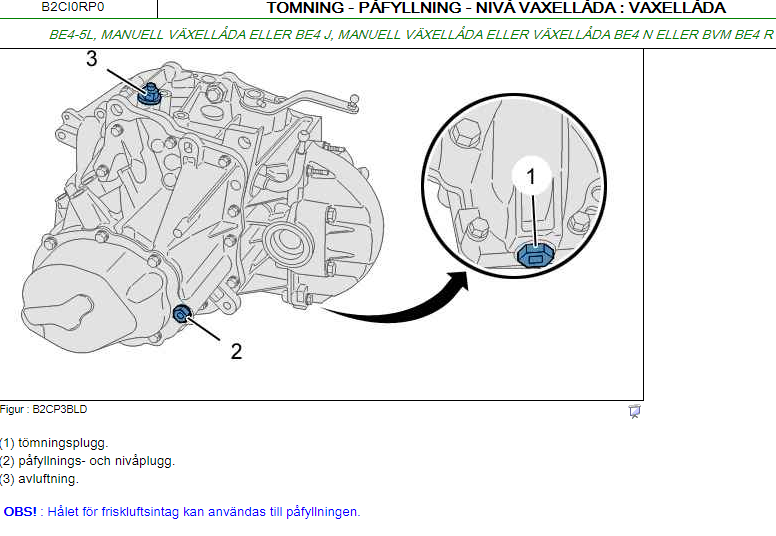The image size is (776, 536).
Task: Click the '(3) avluftning.' legend line
Action: click(x=39, y=479)
